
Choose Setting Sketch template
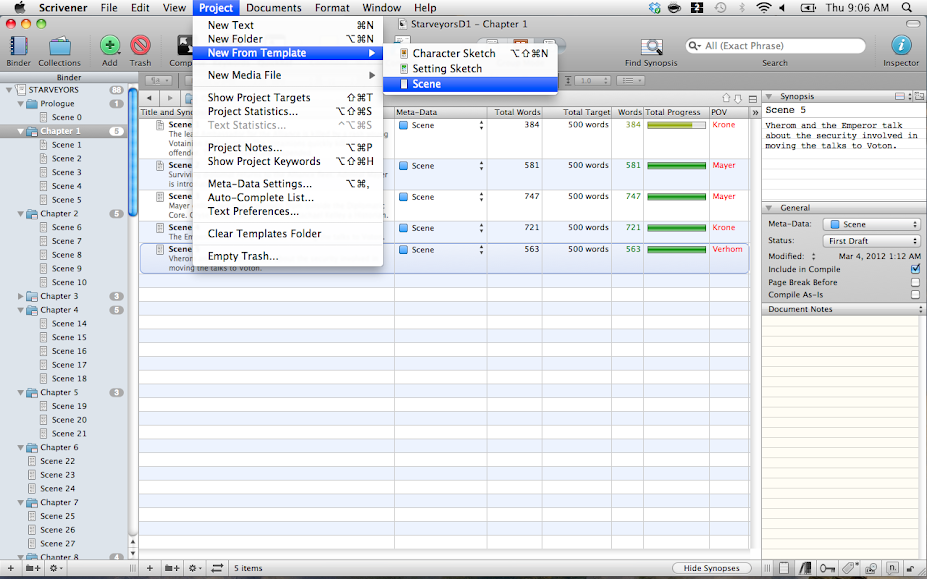470,69
